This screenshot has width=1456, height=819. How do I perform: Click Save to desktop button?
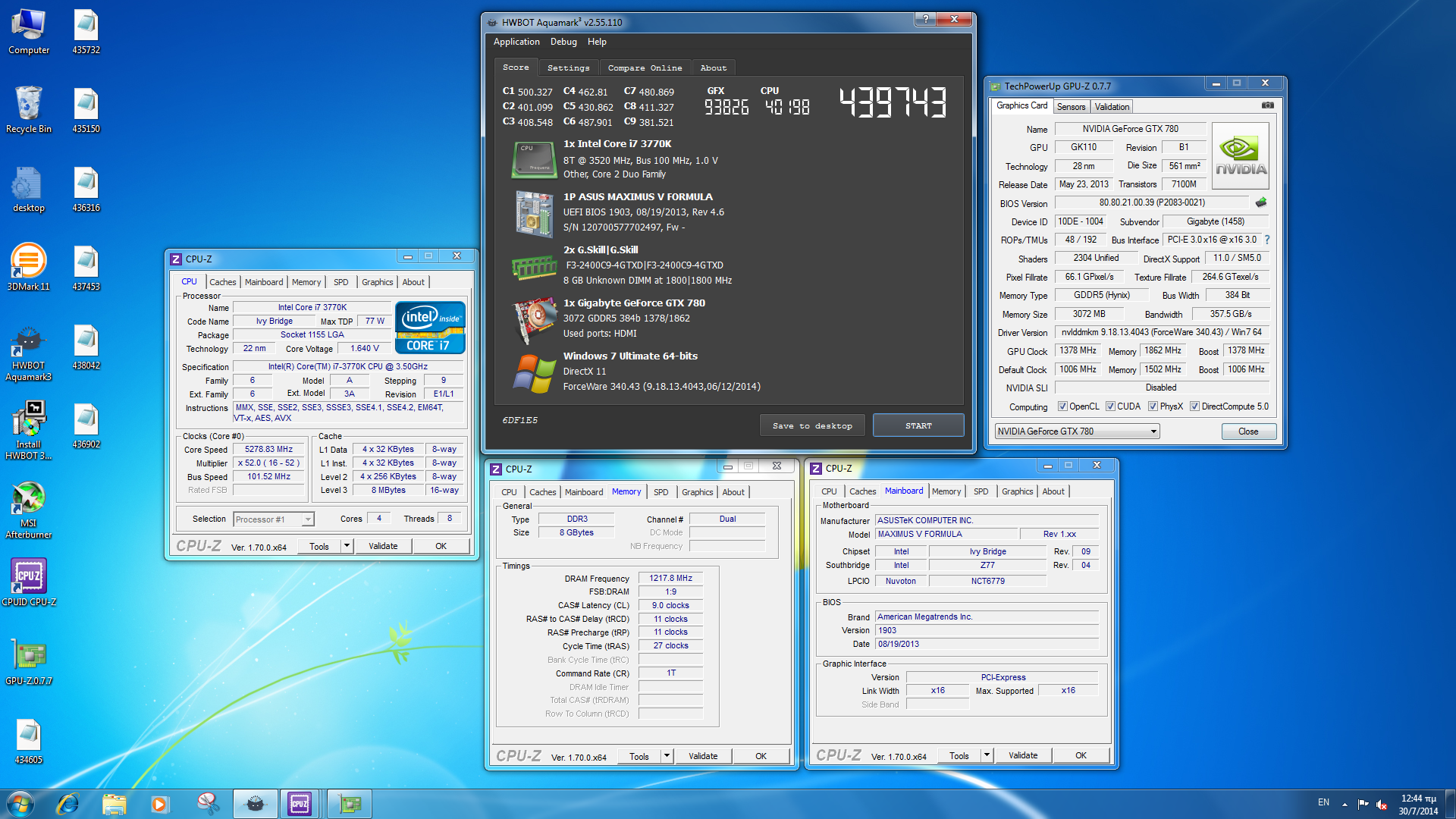812,425
